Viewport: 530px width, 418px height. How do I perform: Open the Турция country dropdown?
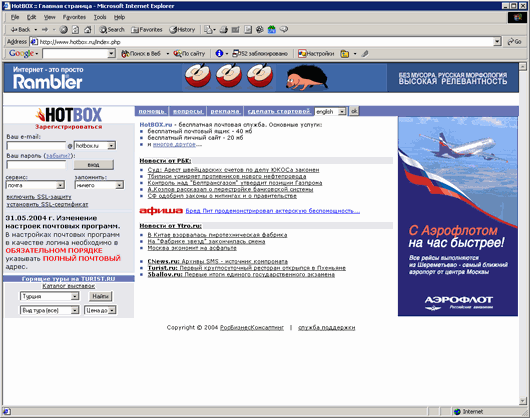click(74, 296)
